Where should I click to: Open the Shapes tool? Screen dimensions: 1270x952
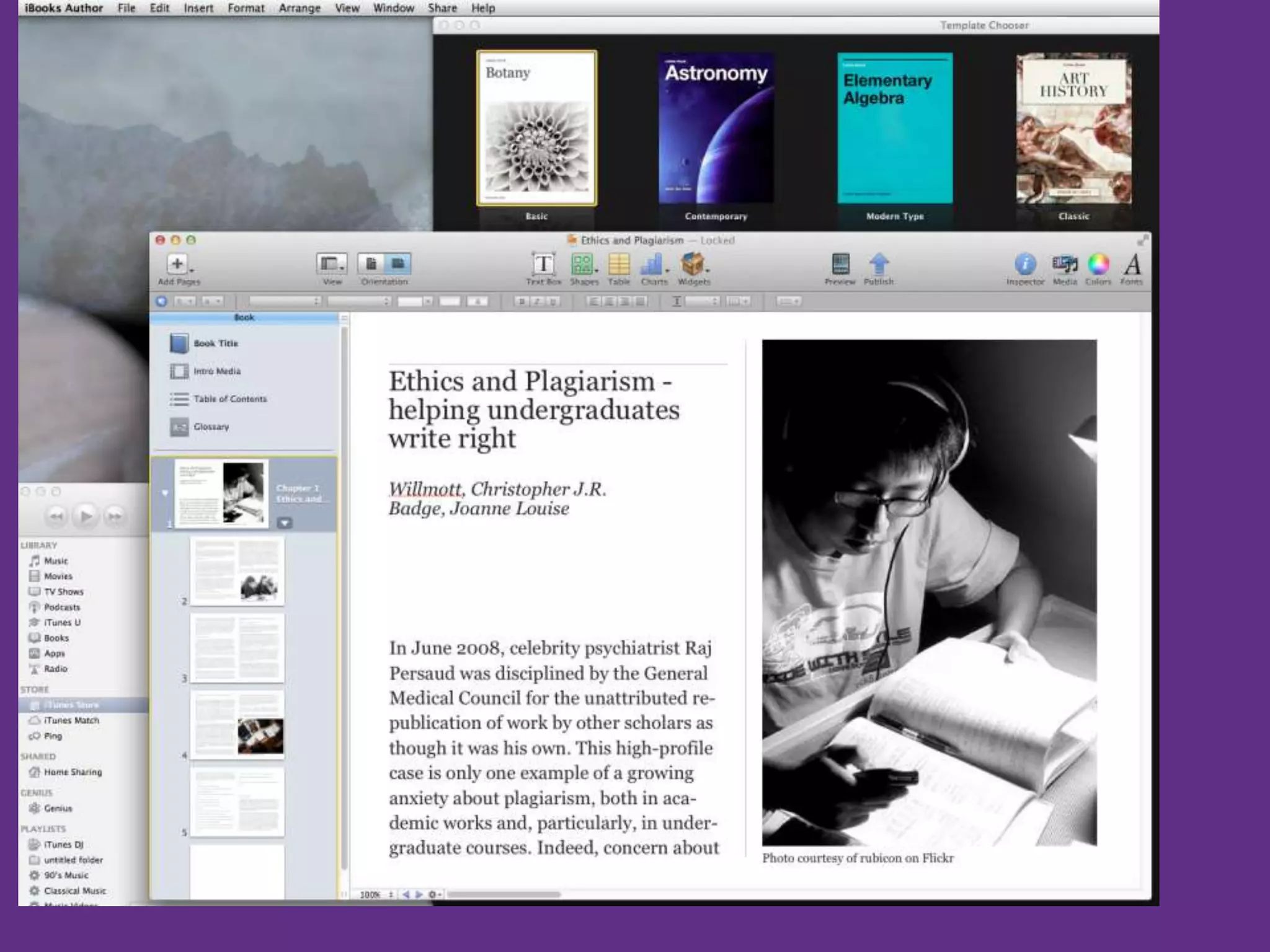click(583, 265)
